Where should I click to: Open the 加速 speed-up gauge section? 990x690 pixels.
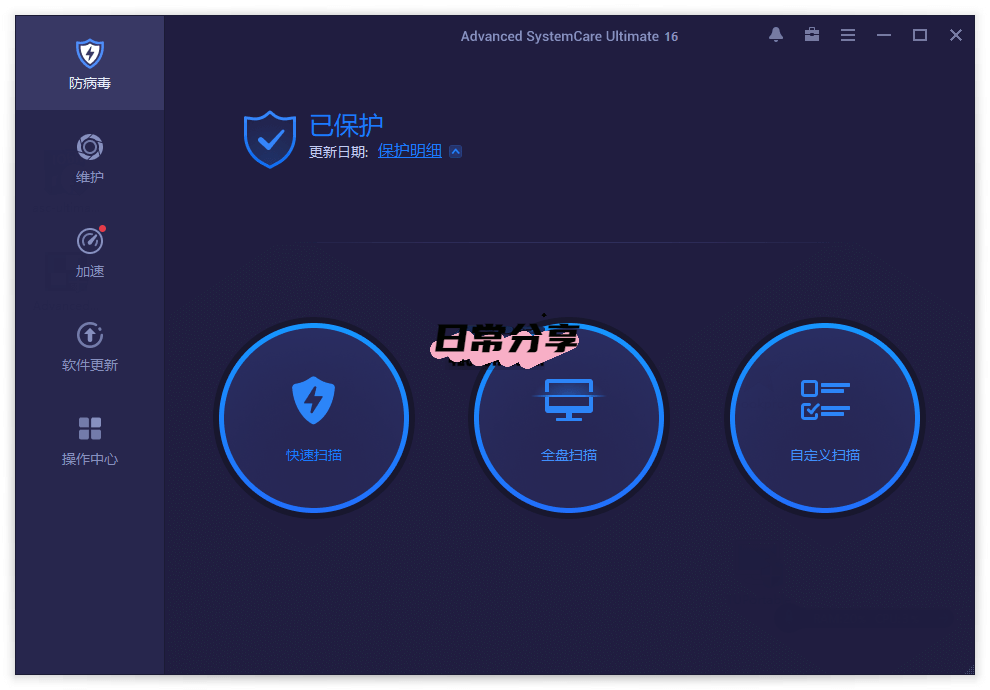coord(90,252)
